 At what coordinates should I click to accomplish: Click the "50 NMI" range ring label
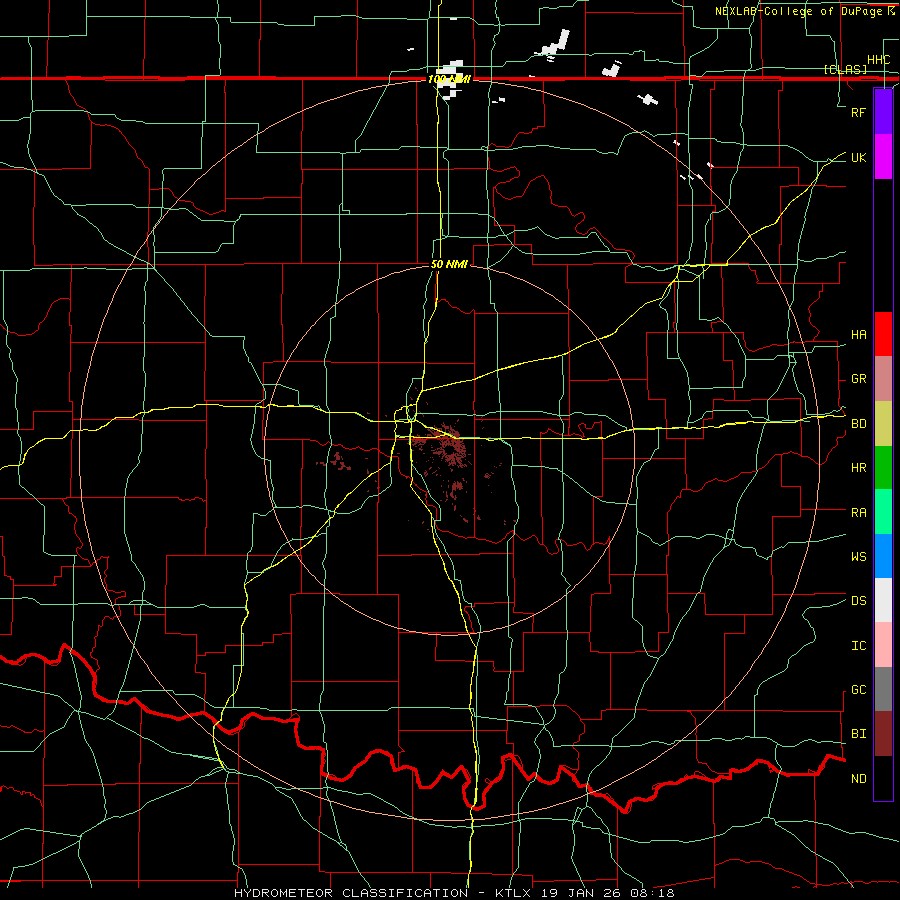[449, 264]
